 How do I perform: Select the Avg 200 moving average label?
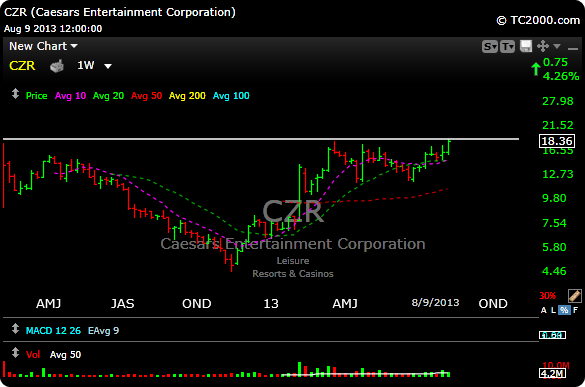click(187, 96)
